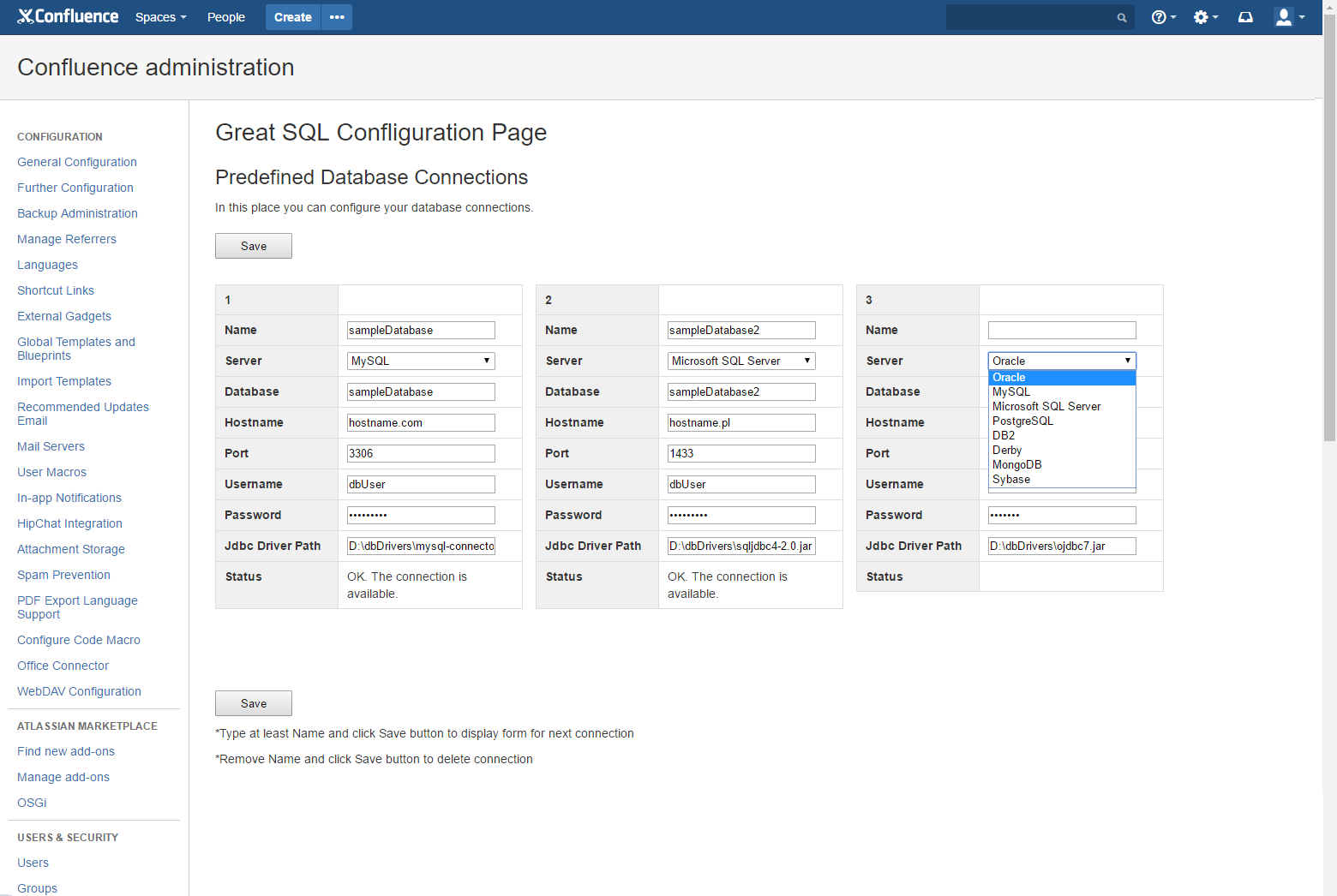Viewport: 1337px width, 896px height.
Task: Open Configure Code Macro link
Action: coord(79,640)
